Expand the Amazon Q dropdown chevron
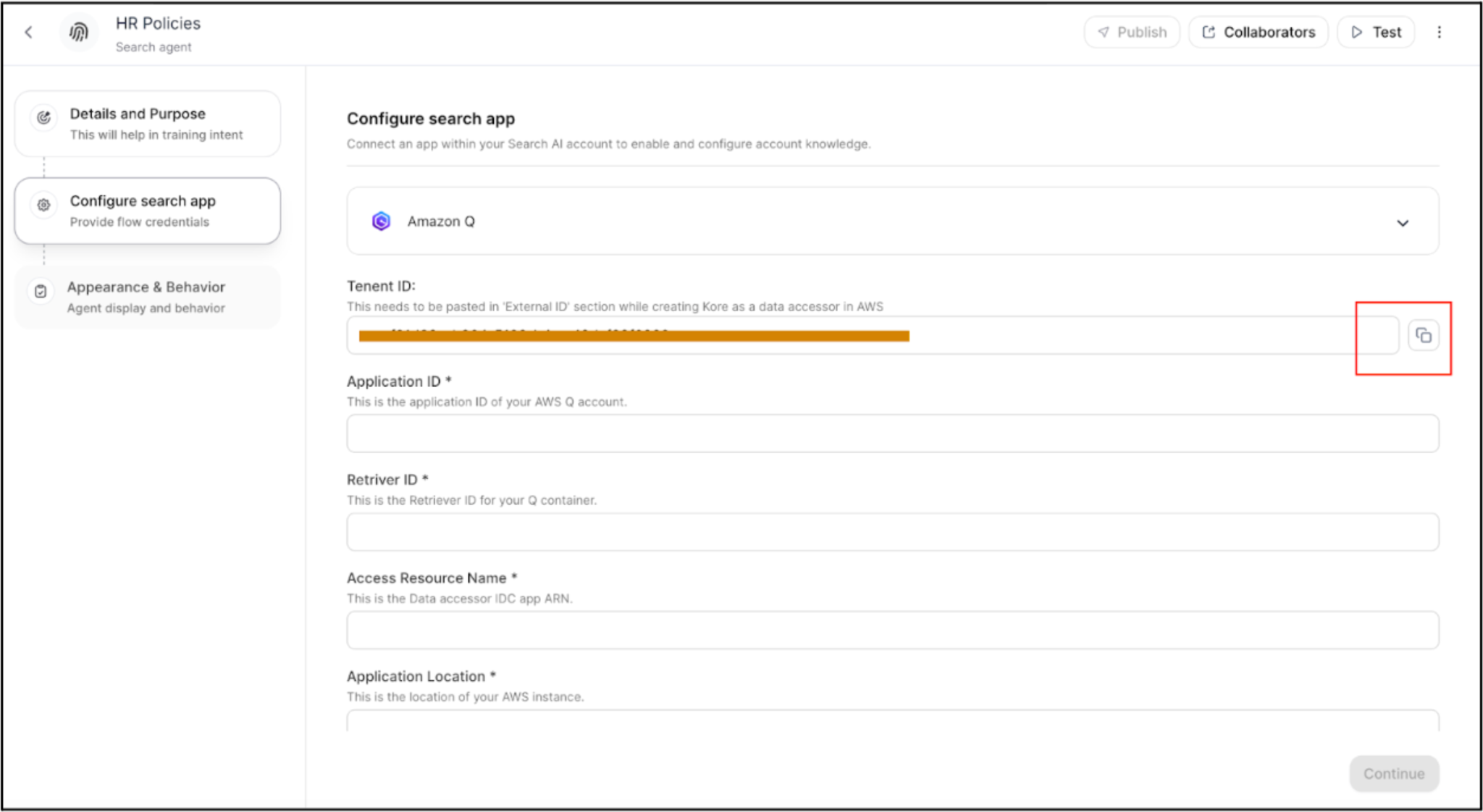This screenshot has height=812, width=1483. [x=1402, y=223]
